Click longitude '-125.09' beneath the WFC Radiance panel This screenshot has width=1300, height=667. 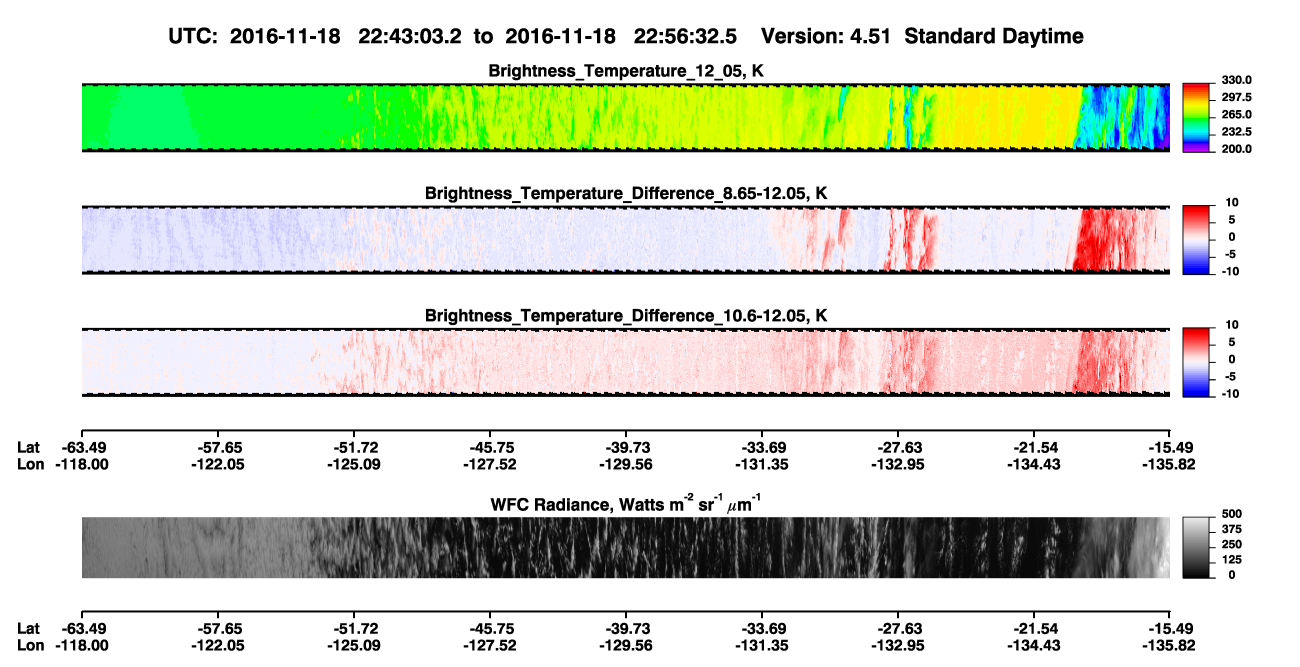tap(353, 644)
